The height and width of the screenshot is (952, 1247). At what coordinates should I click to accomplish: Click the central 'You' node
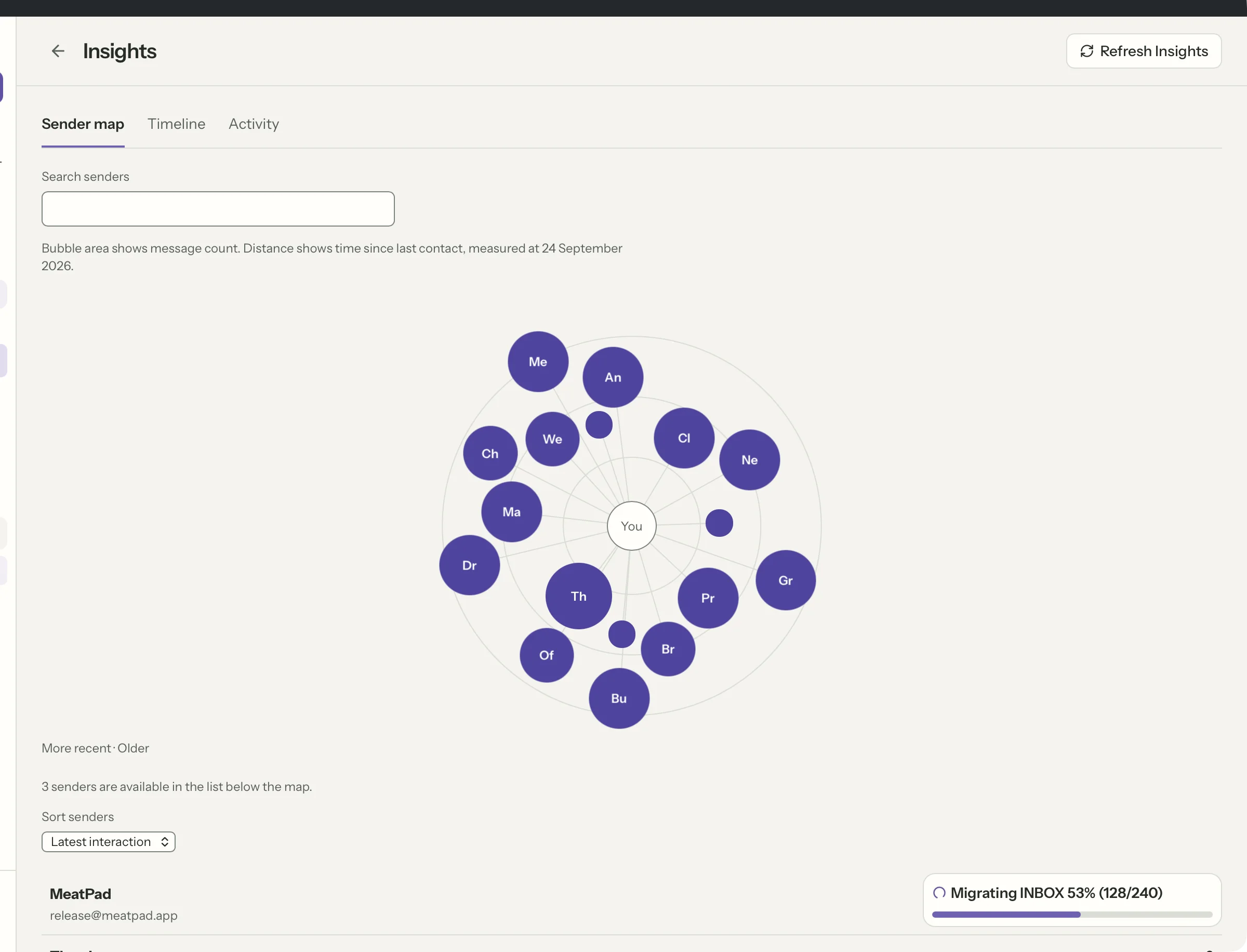(x=631, y=526)
